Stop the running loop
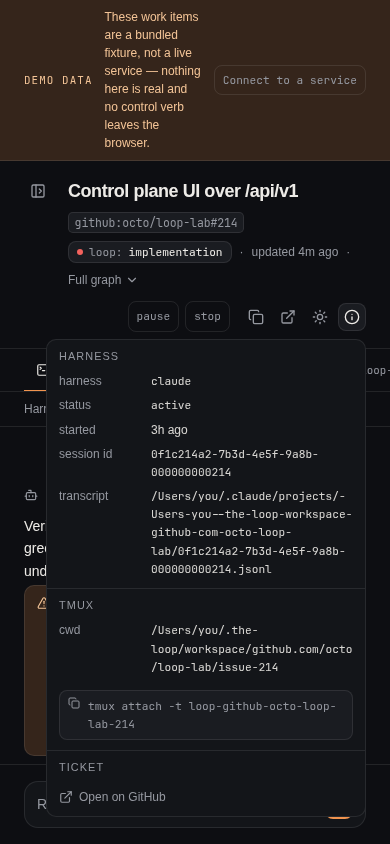 [x=208, y=316]
